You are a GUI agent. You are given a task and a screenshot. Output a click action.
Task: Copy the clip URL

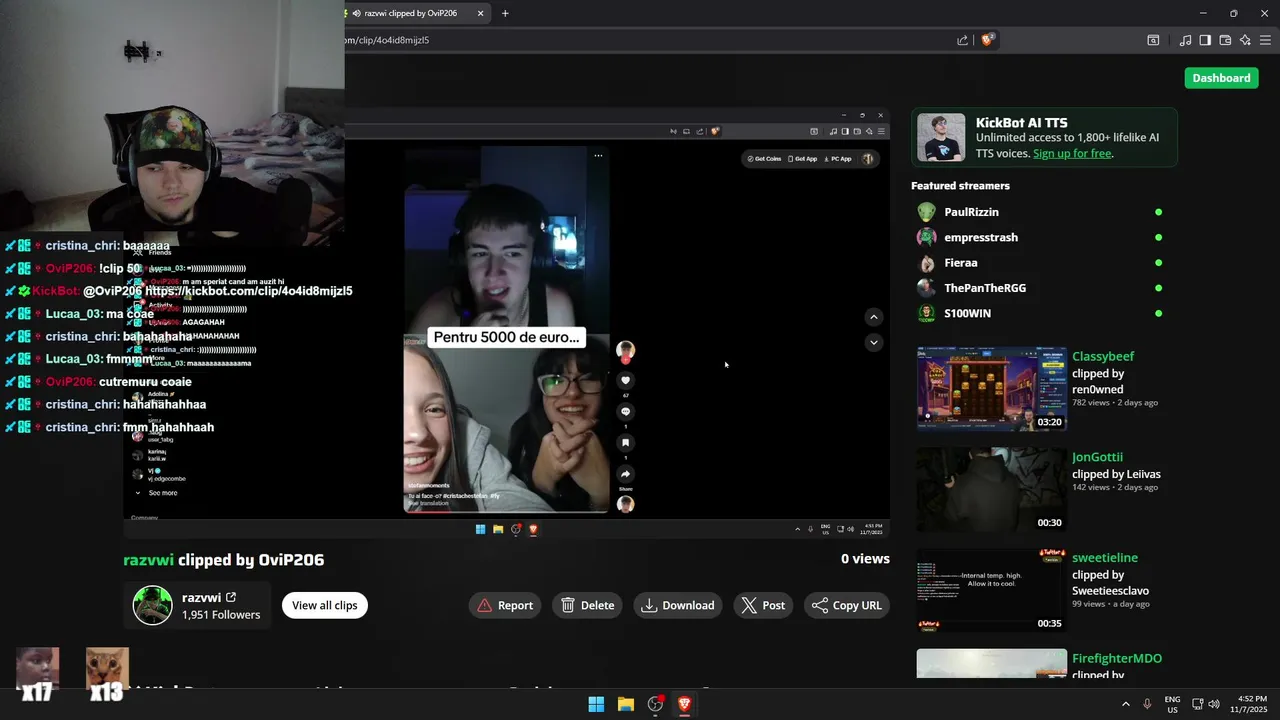point(847,605)
